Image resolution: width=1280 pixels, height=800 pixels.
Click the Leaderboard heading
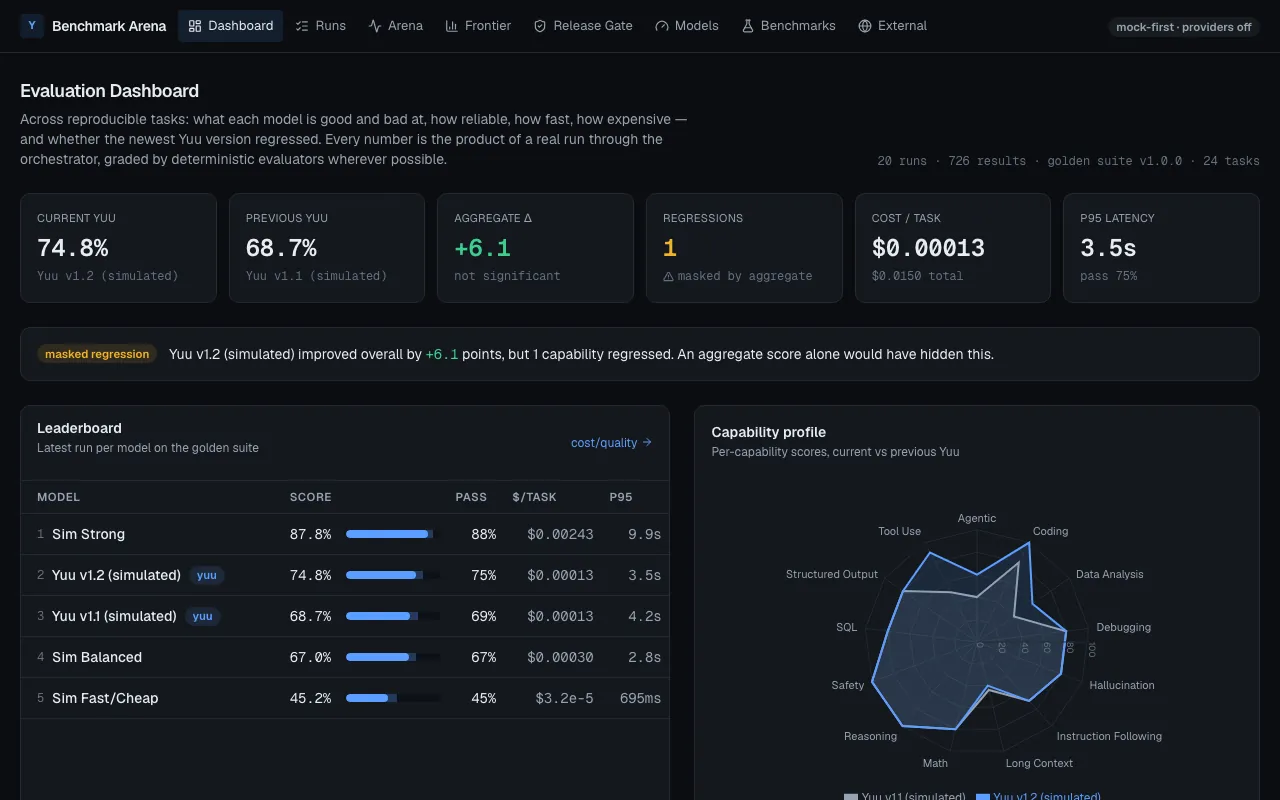[79, 428]
